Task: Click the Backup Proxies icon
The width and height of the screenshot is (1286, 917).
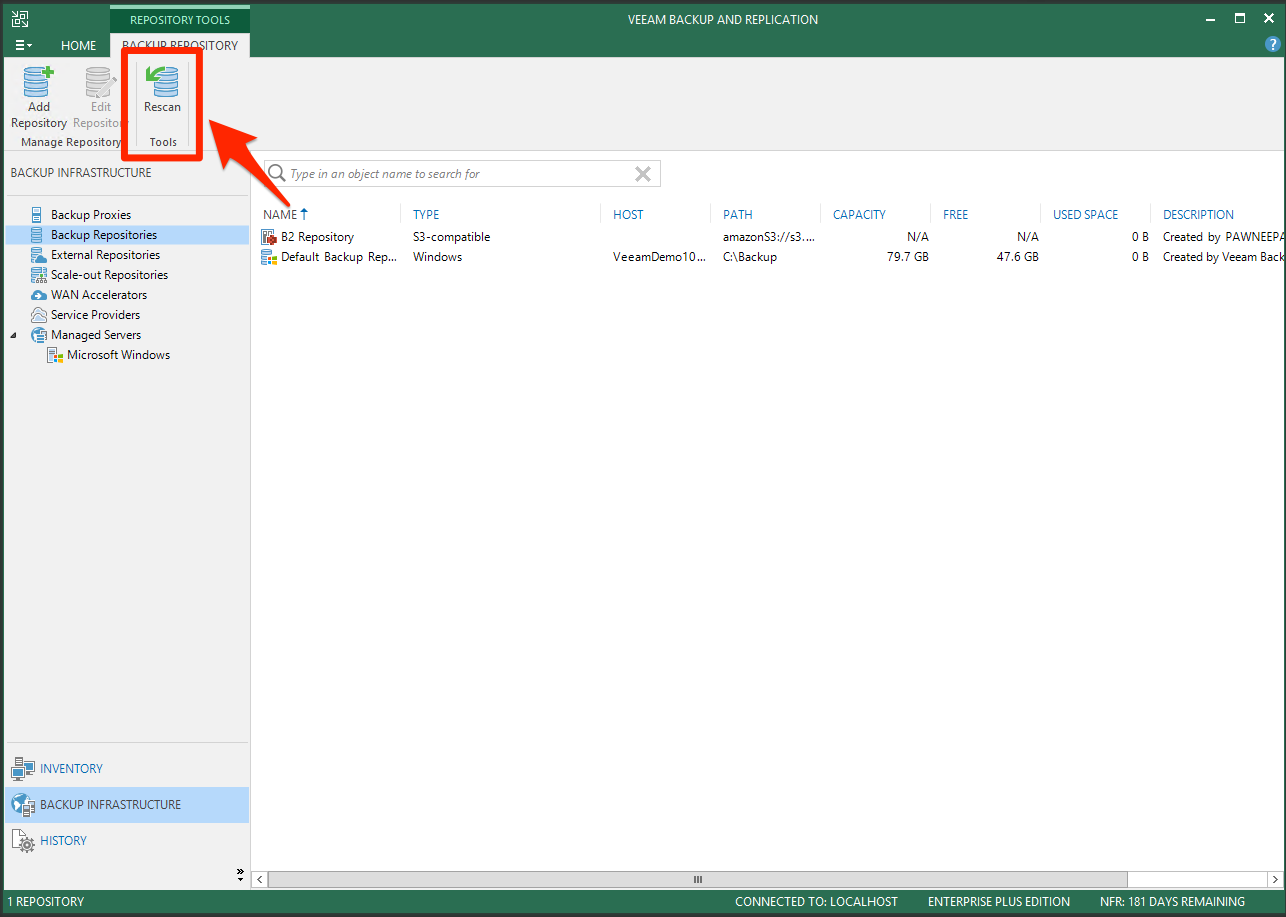Action: [x=37, y=215]
